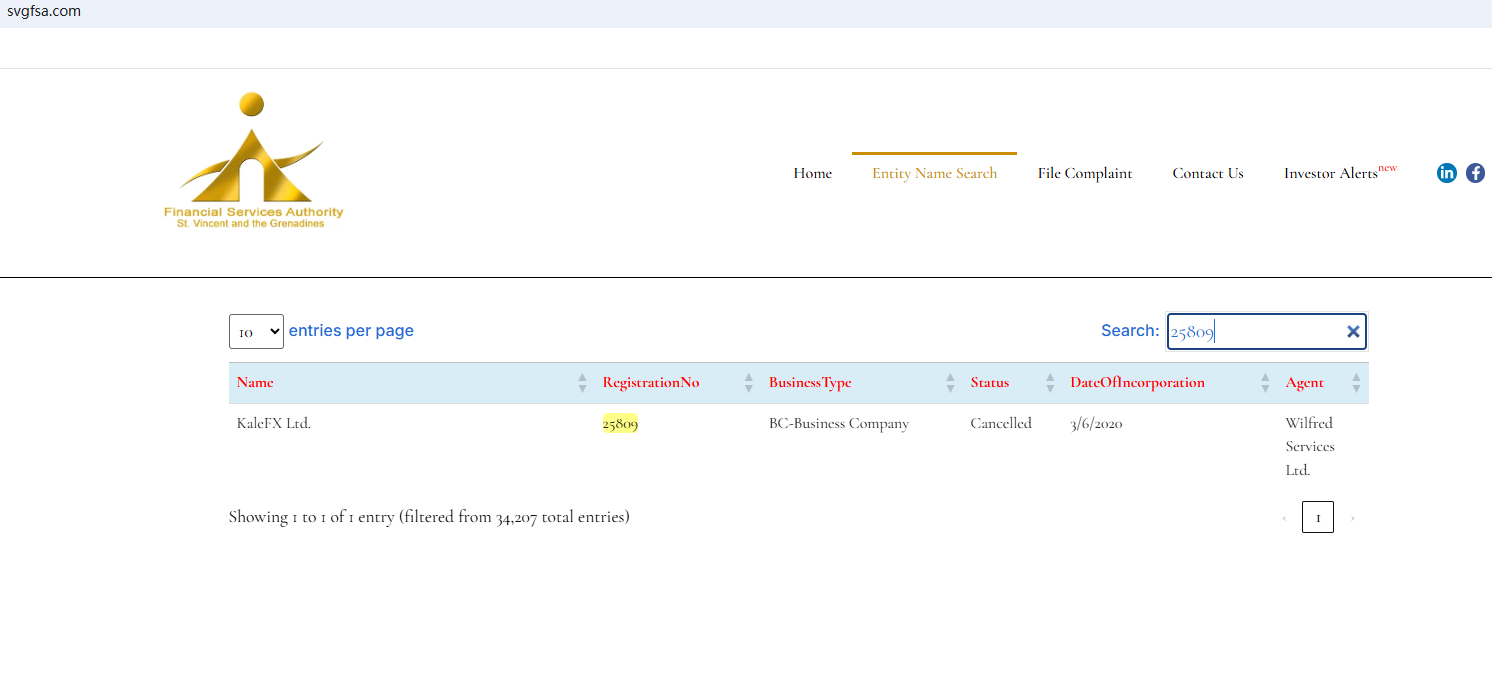Navigate to Contact Us page

(x=1208, y=173)
